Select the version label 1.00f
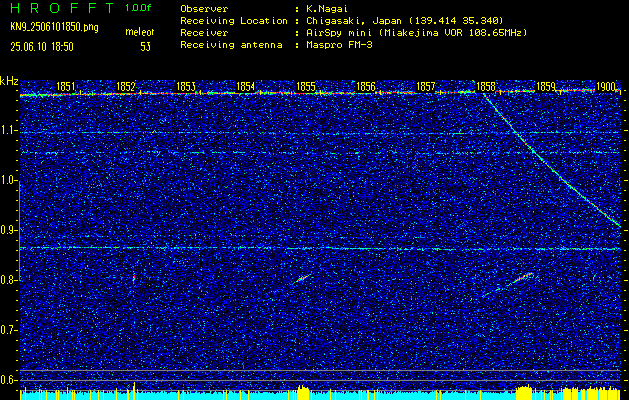This screenshot has height=400, width=629. coord(138,8)
